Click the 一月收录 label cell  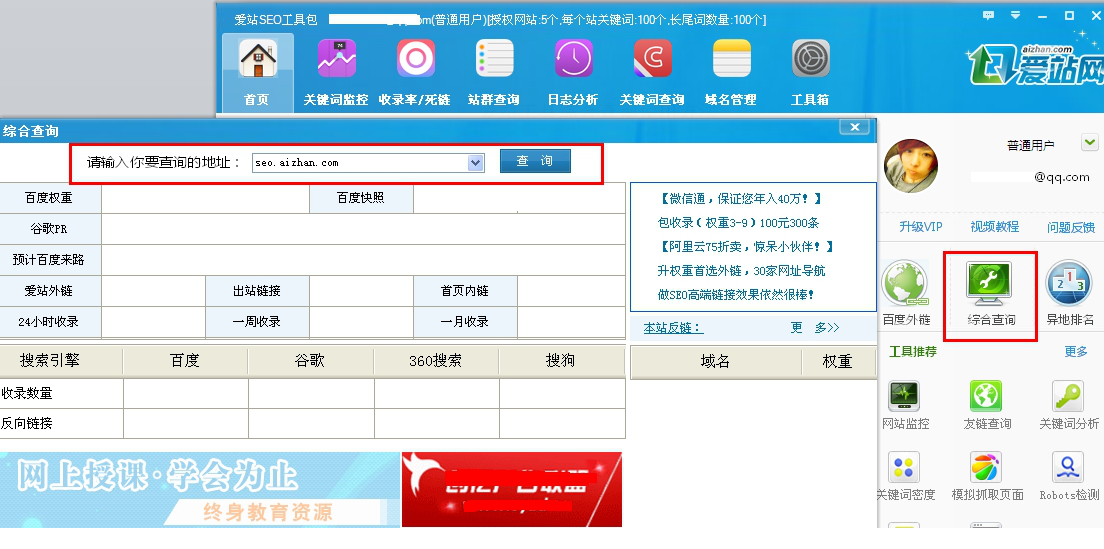(465, 322)
